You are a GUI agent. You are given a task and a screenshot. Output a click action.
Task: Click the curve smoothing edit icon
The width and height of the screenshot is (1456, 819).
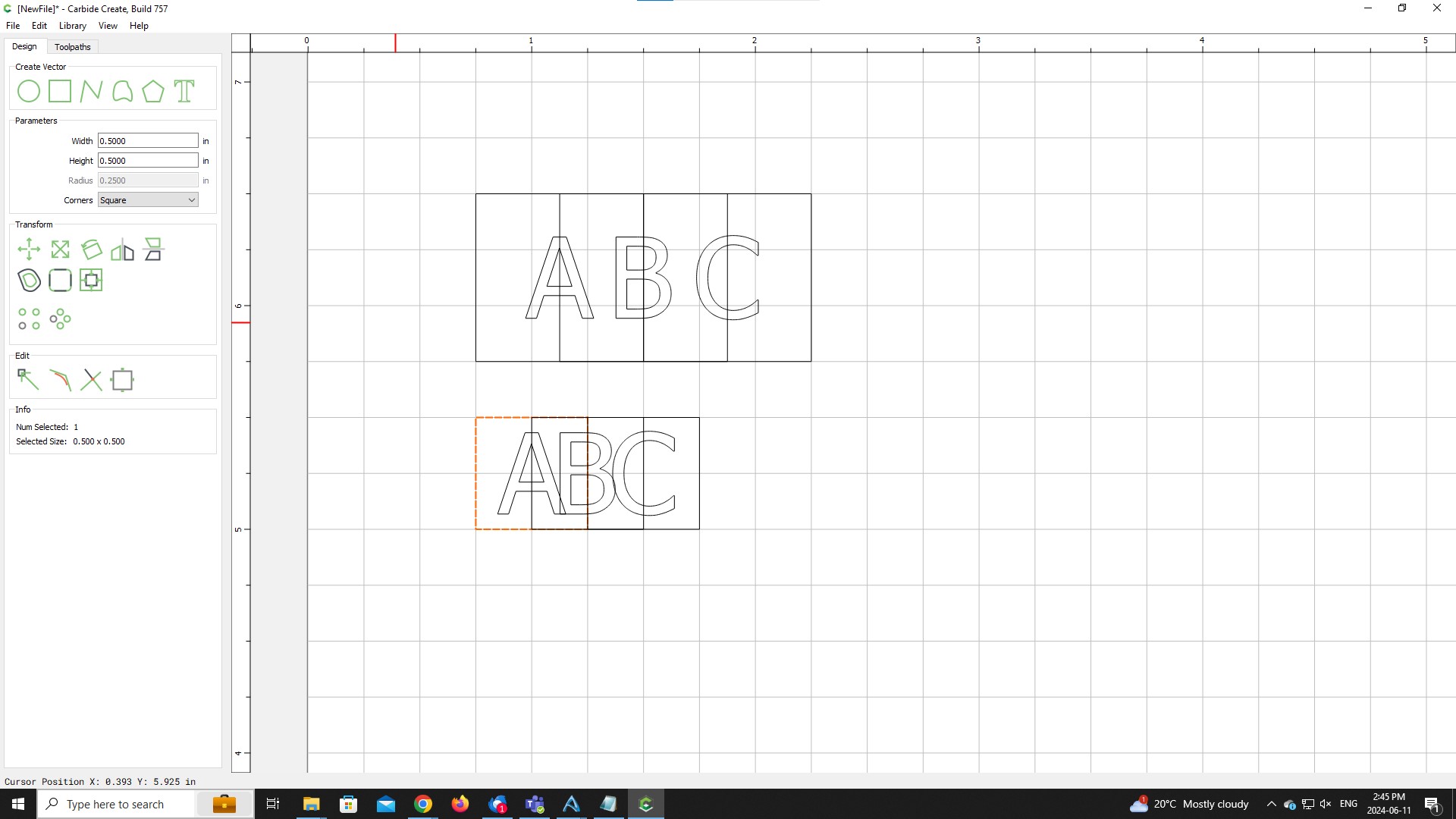coord(60,380)
